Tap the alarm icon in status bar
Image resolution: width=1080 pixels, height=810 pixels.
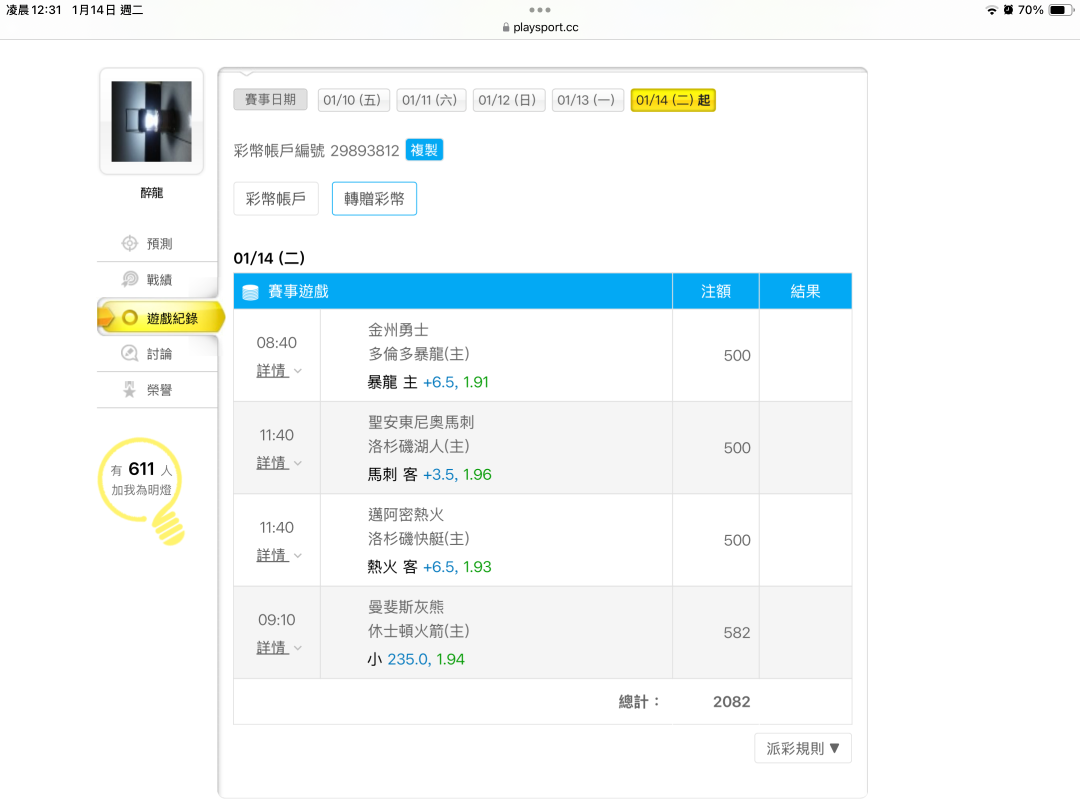1008,10
